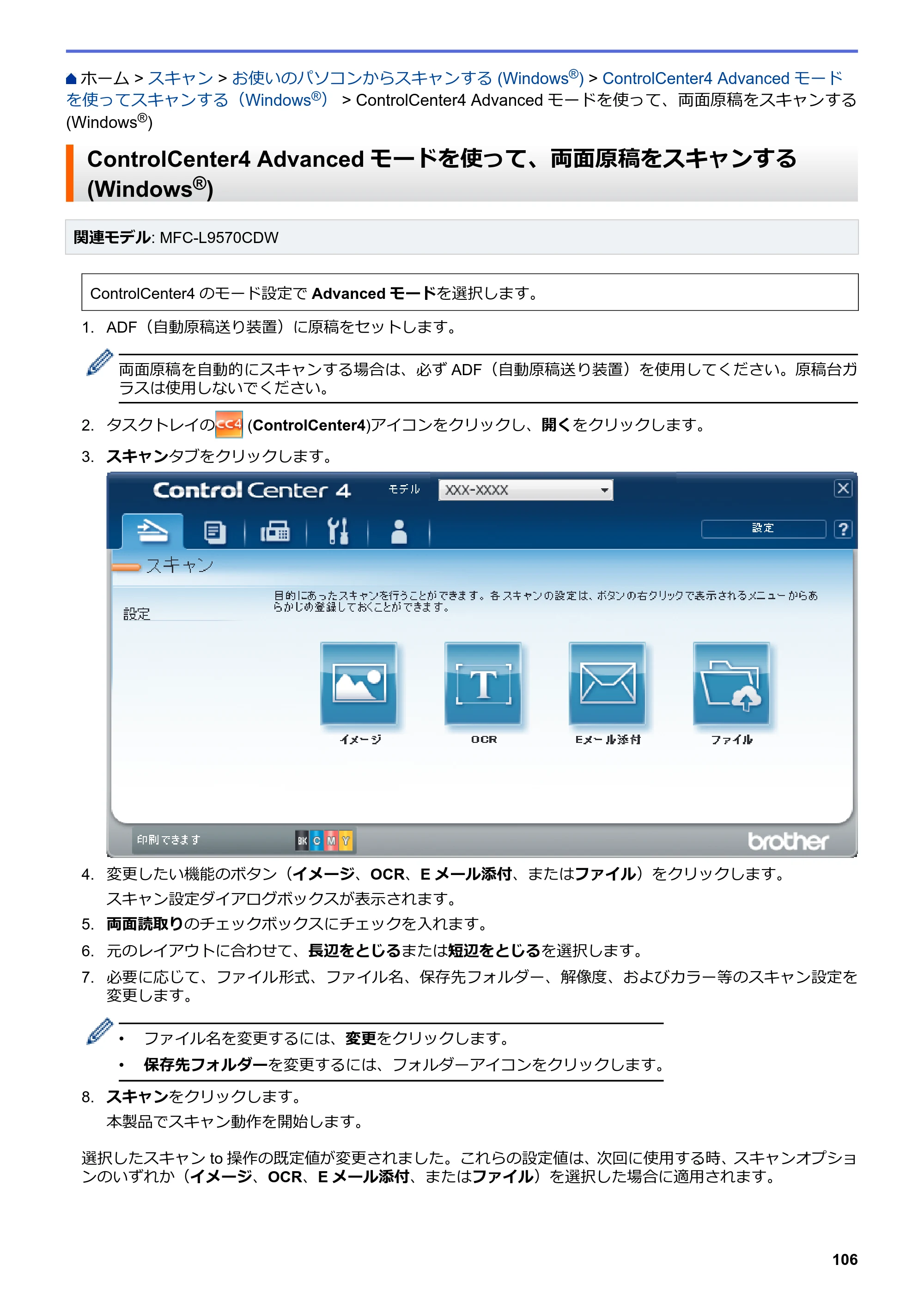Close the ControlCenter4 window
This screenshot has height=1307, width=924.
click(843, 488)
